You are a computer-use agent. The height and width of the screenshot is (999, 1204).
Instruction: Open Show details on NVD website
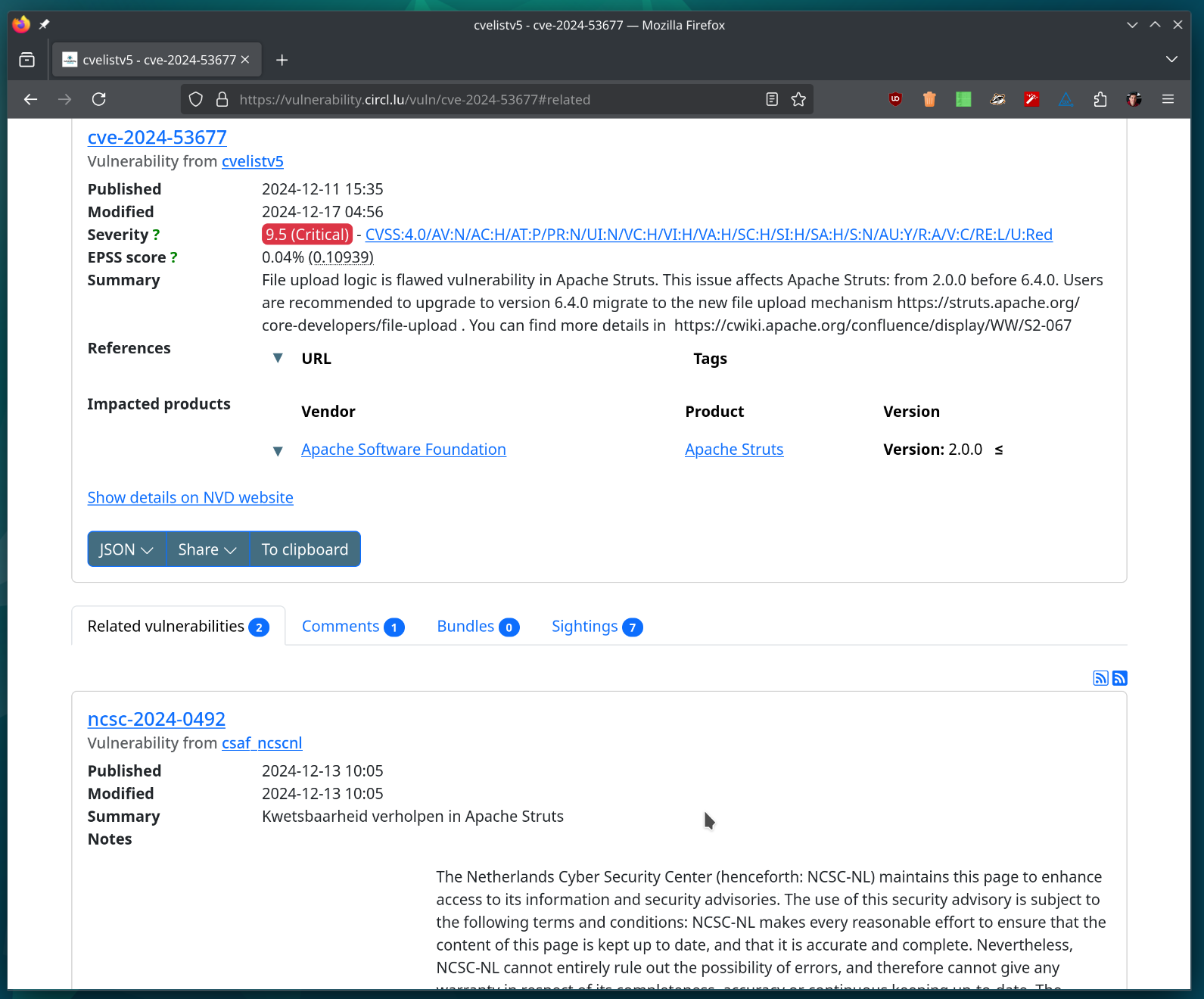[191, 497]
